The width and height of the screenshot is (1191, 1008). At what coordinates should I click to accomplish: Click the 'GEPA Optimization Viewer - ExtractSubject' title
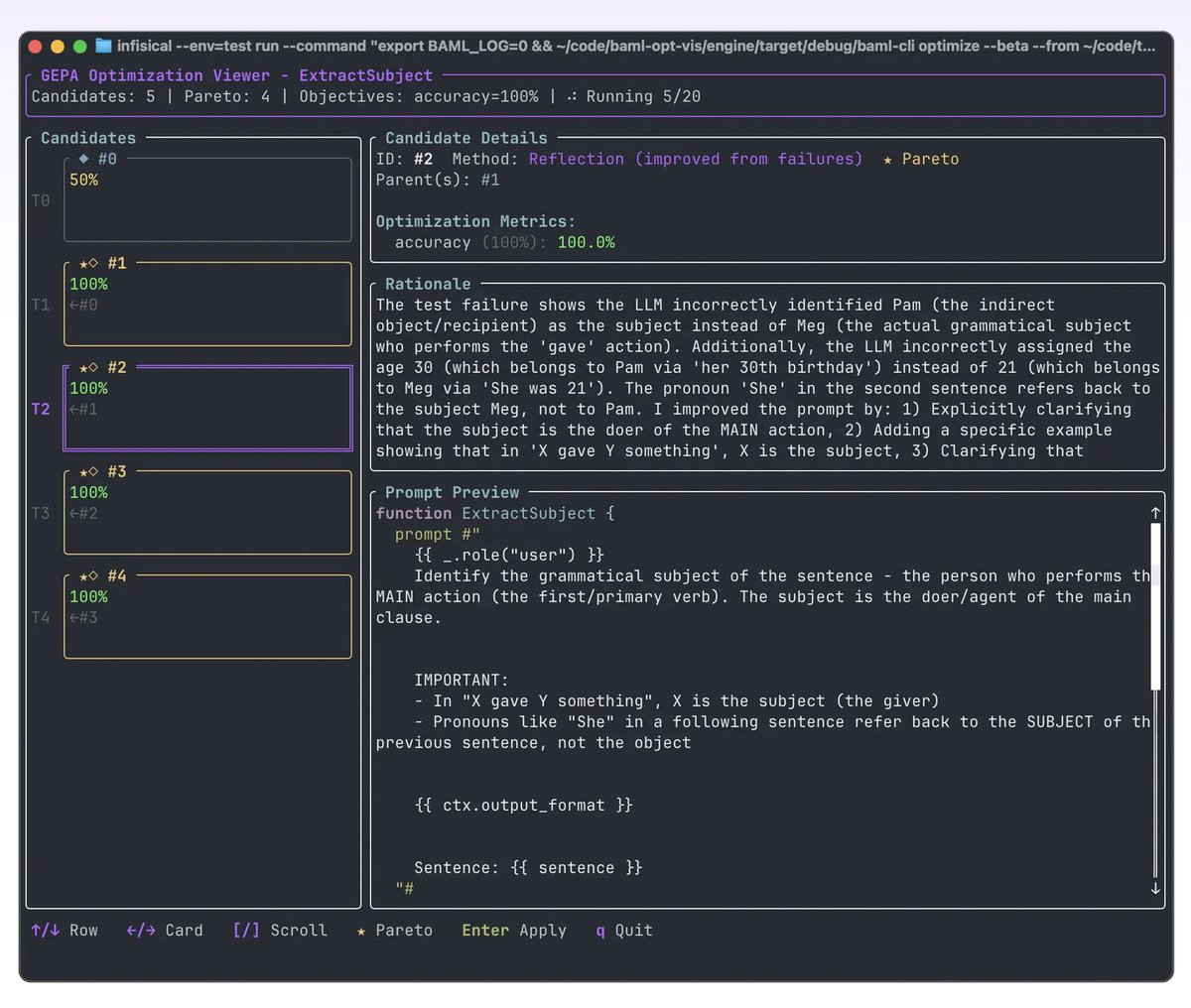236,75
